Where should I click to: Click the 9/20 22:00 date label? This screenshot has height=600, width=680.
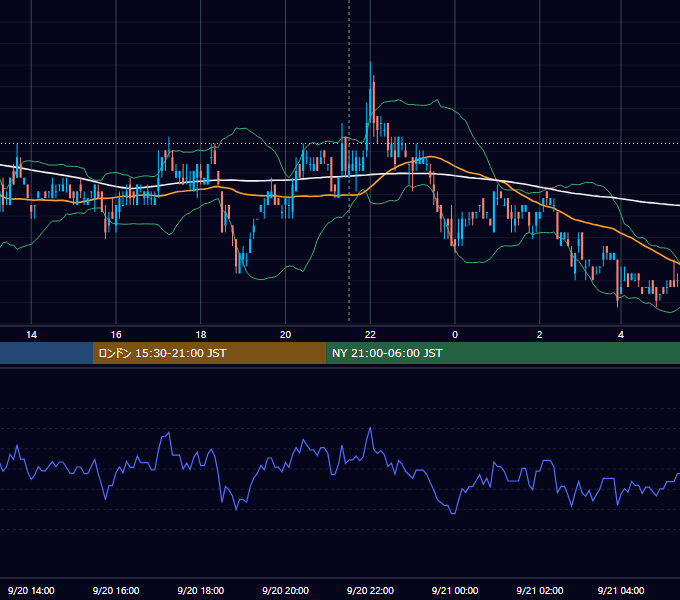[370, 590]
